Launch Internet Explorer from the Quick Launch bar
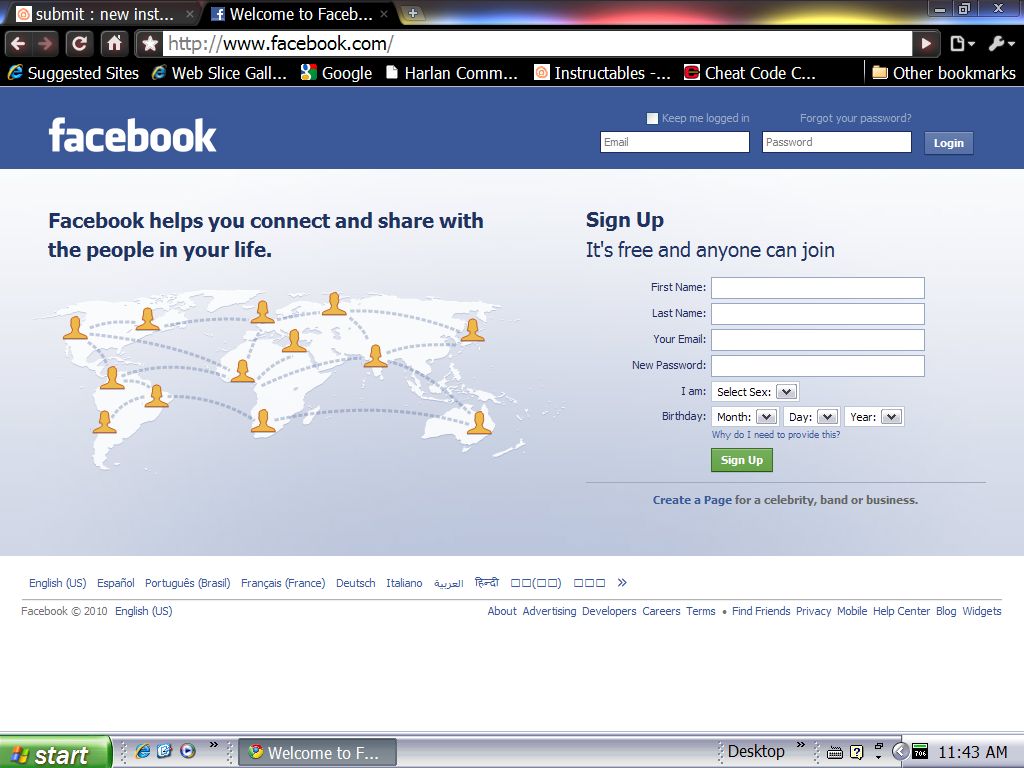1024x768 pixels. coord(142,751)
